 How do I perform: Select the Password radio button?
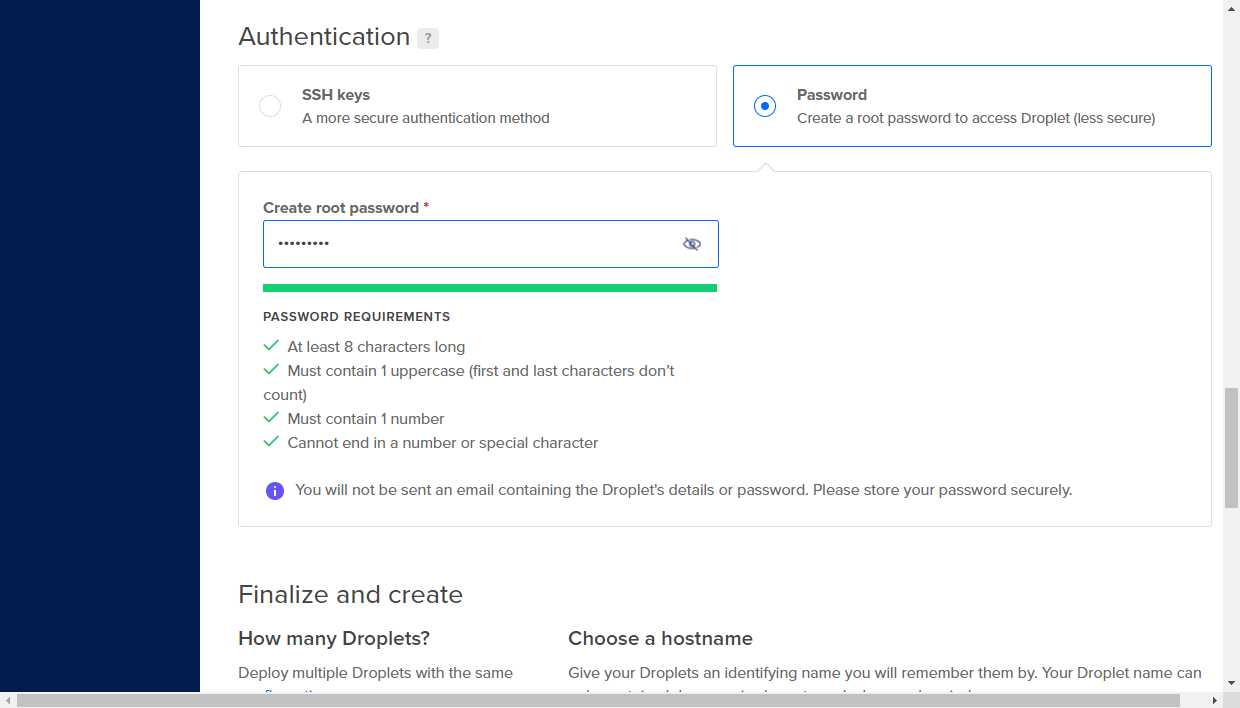pos(765,105)
